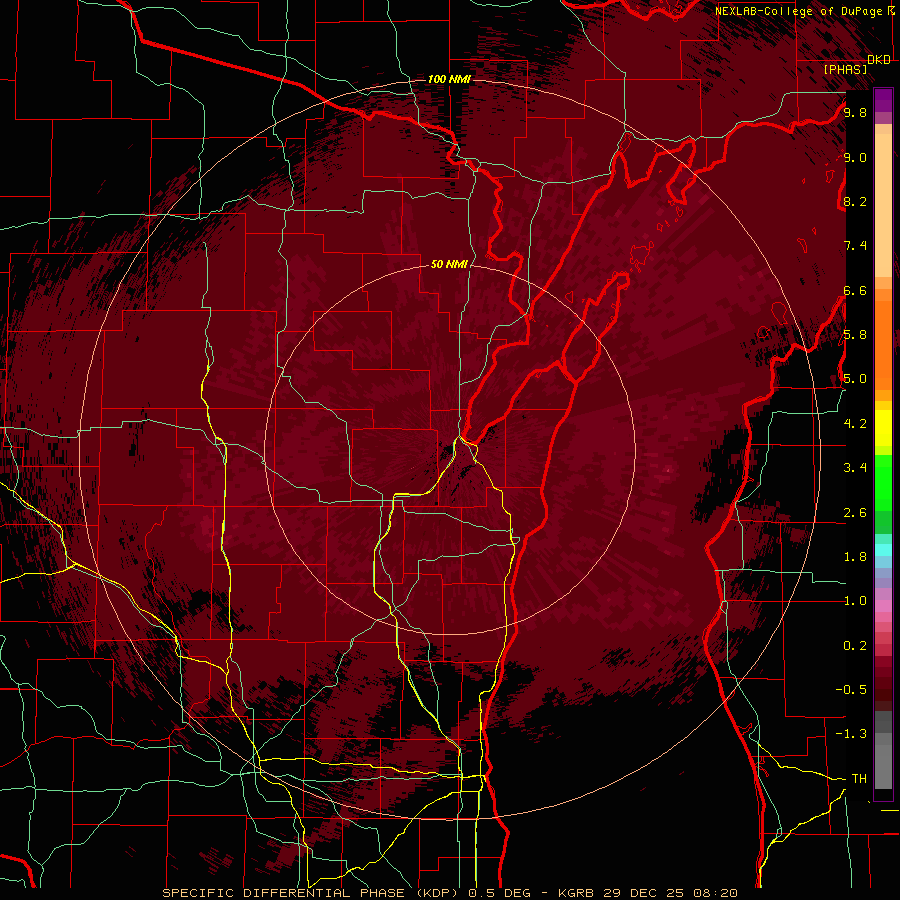Click the 5.8 scale label
900x900 pixels.
coord(855,335)
